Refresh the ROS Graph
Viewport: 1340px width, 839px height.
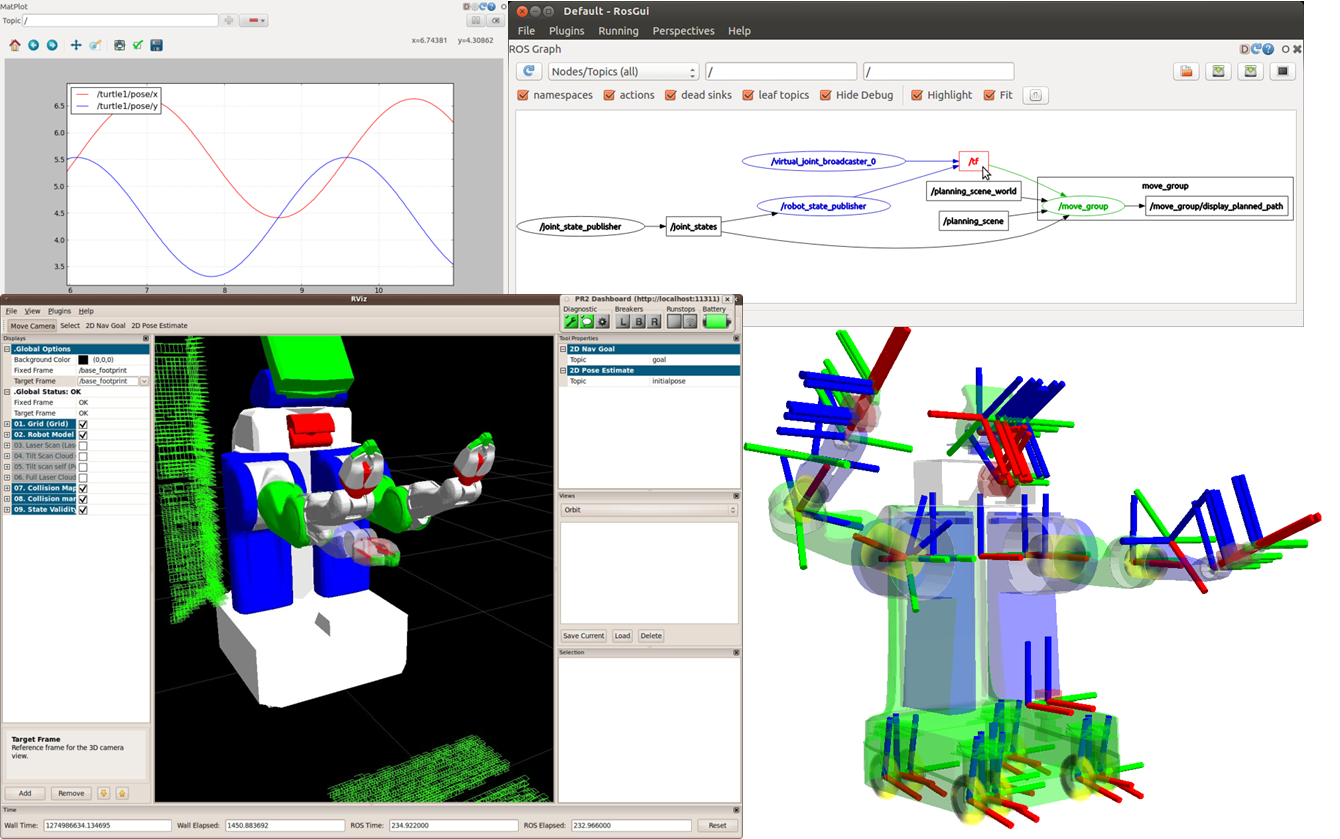[x=529, y=71]
